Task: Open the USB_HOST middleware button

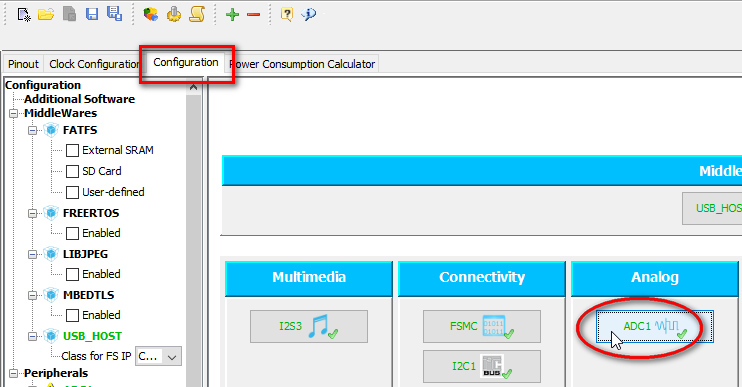Action: [712, 208]
